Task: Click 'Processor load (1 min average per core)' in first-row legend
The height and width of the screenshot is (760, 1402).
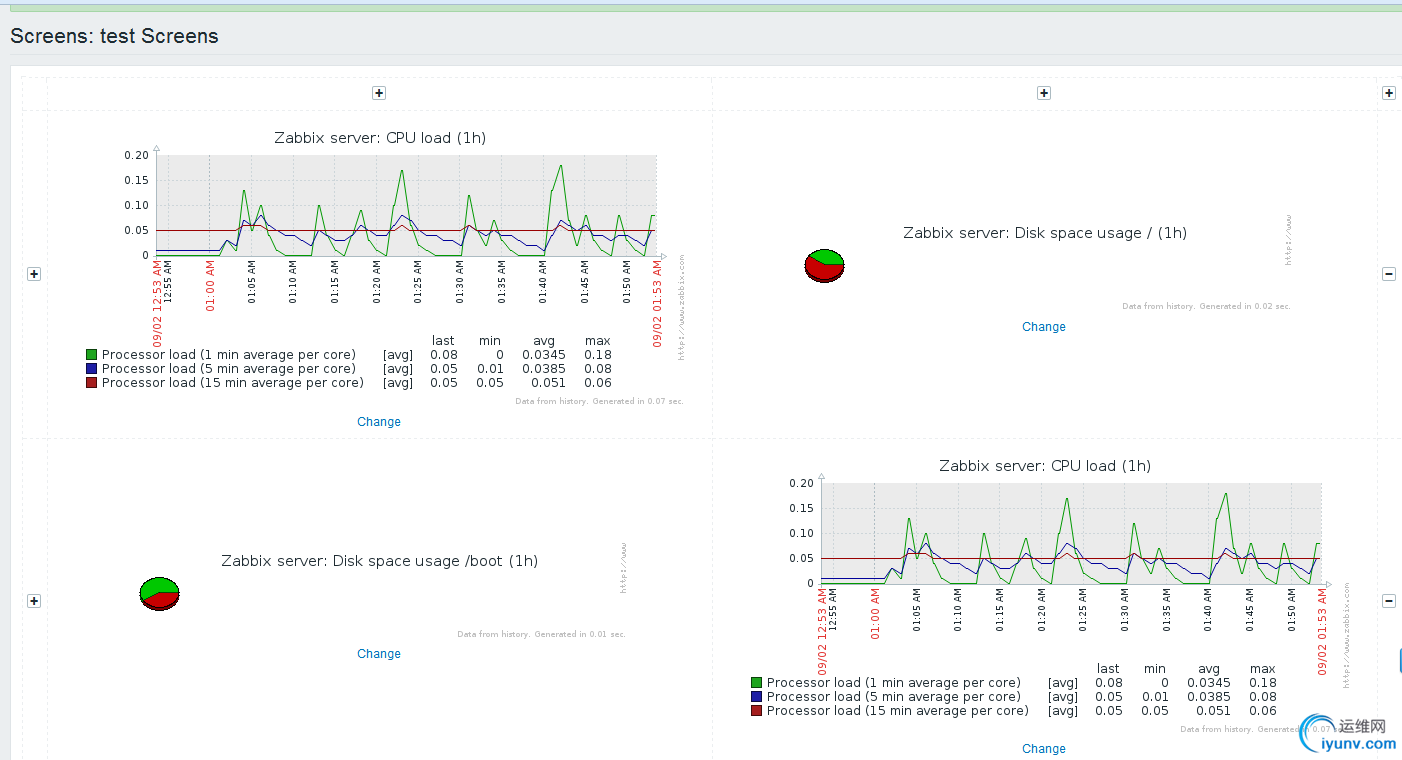Action: tap(229, 355)
